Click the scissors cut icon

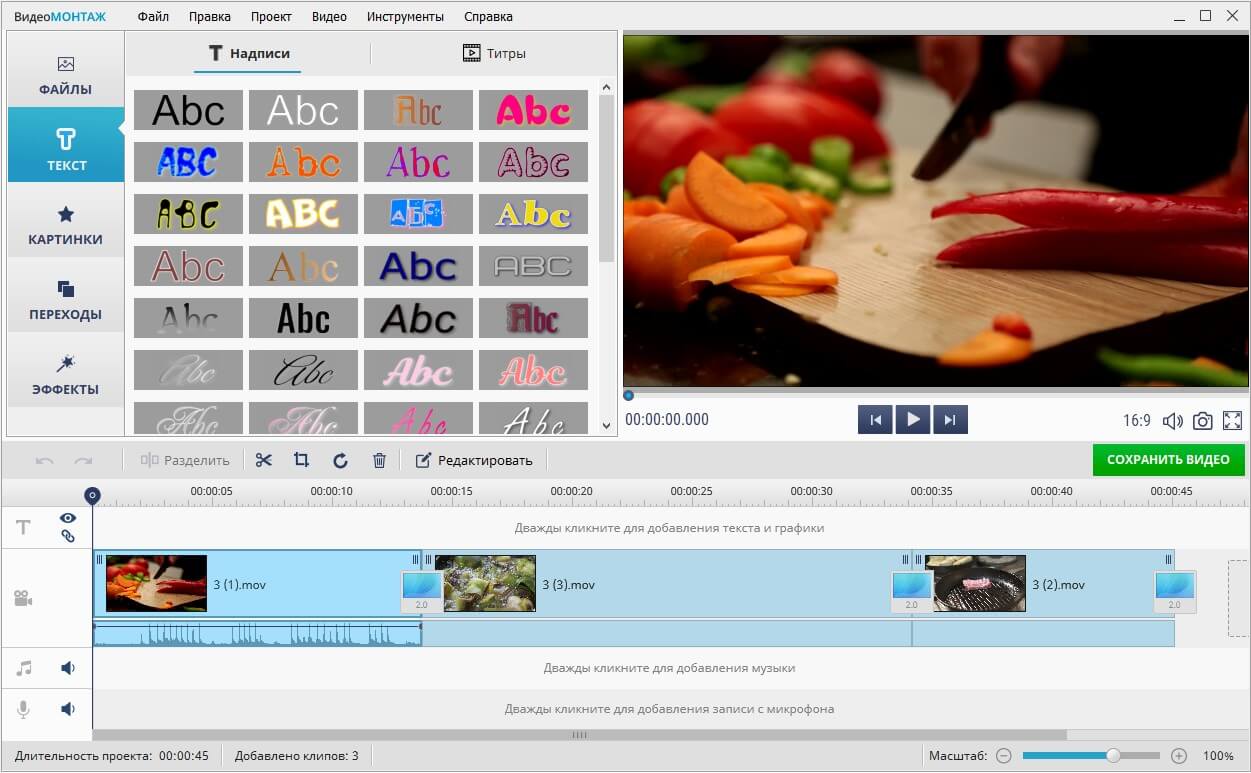pyautogui.click(x=263, y=460)
